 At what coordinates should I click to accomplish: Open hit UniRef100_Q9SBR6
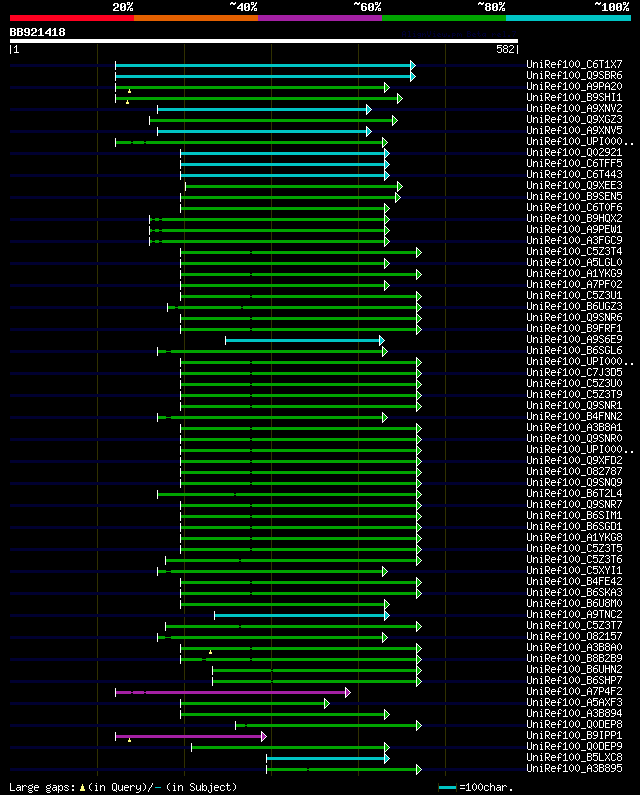(574, 76)
